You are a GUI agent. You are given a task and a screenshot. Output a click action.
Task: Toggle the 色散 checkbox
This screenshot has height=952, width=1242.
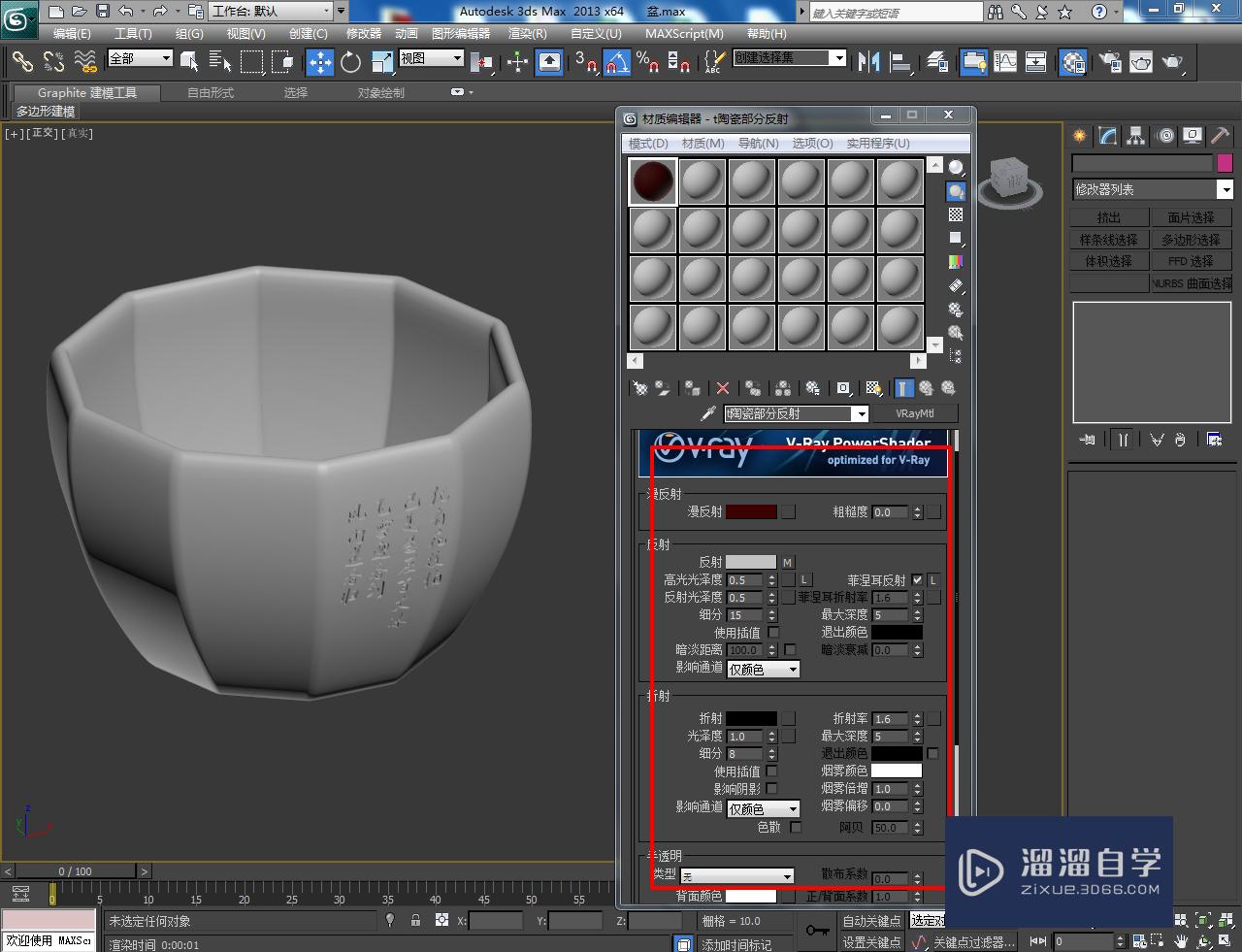(x=796, y=828)
